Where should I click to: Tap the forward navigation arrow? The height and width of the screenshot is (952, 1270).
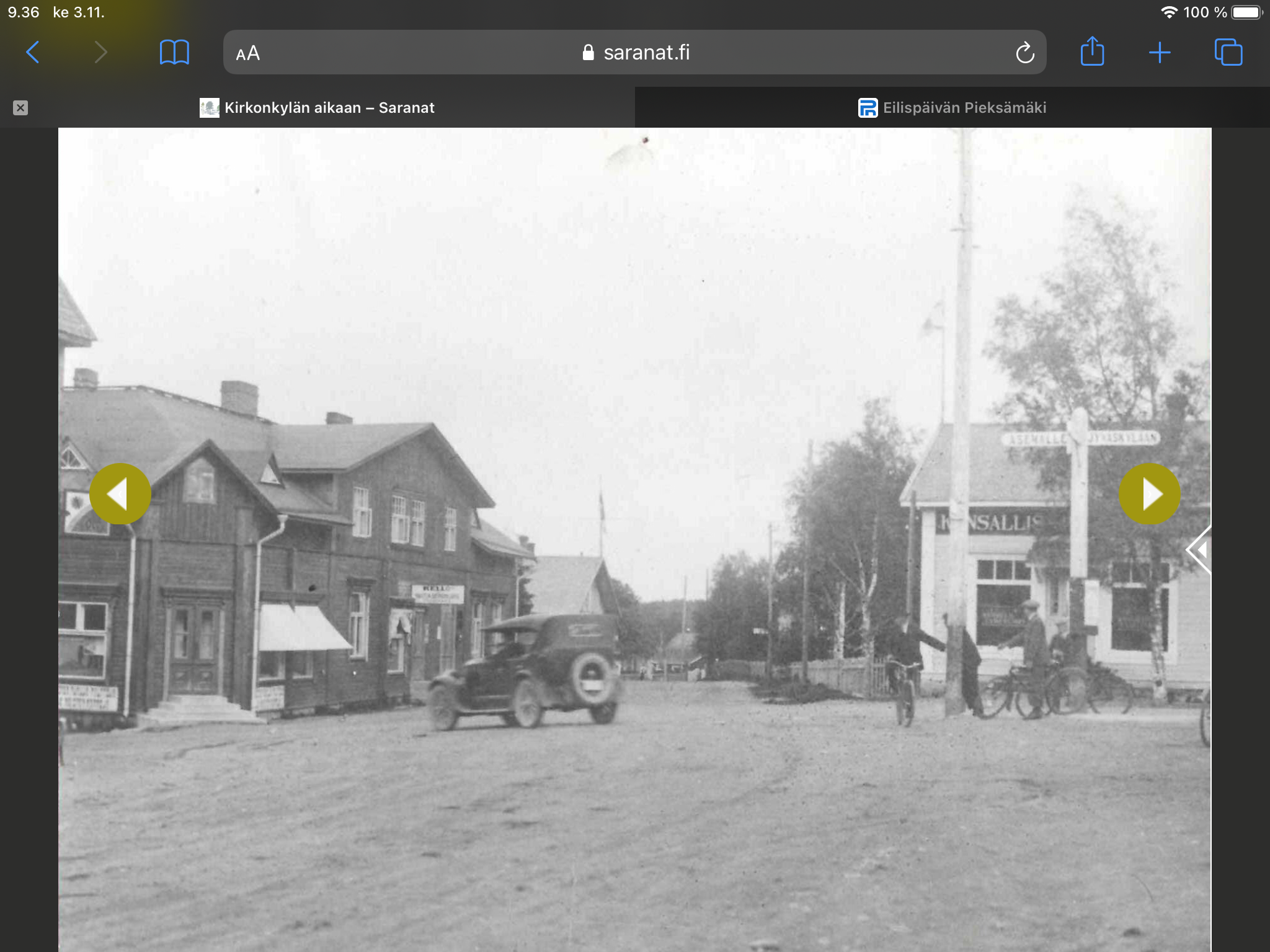pos(100,53)
